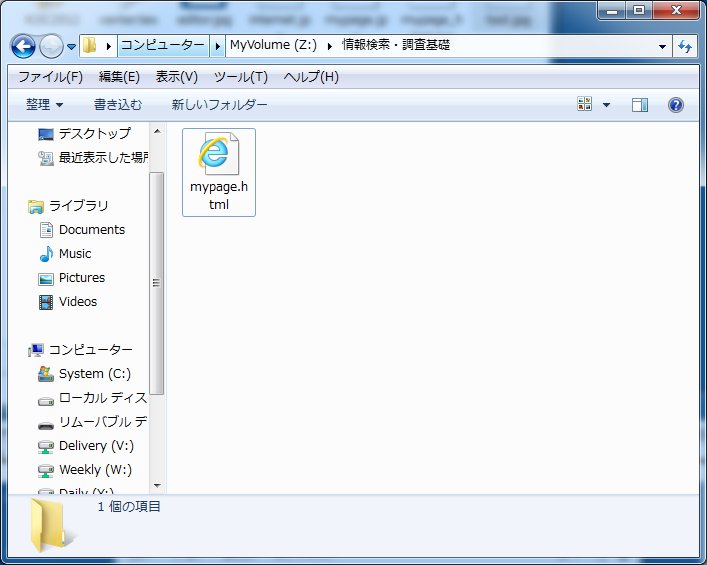Select ライブラリ in navigation pane

79,206
